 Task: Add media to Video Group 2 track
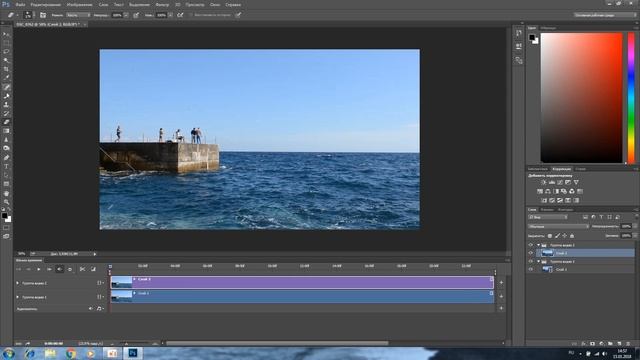point(501,282)
